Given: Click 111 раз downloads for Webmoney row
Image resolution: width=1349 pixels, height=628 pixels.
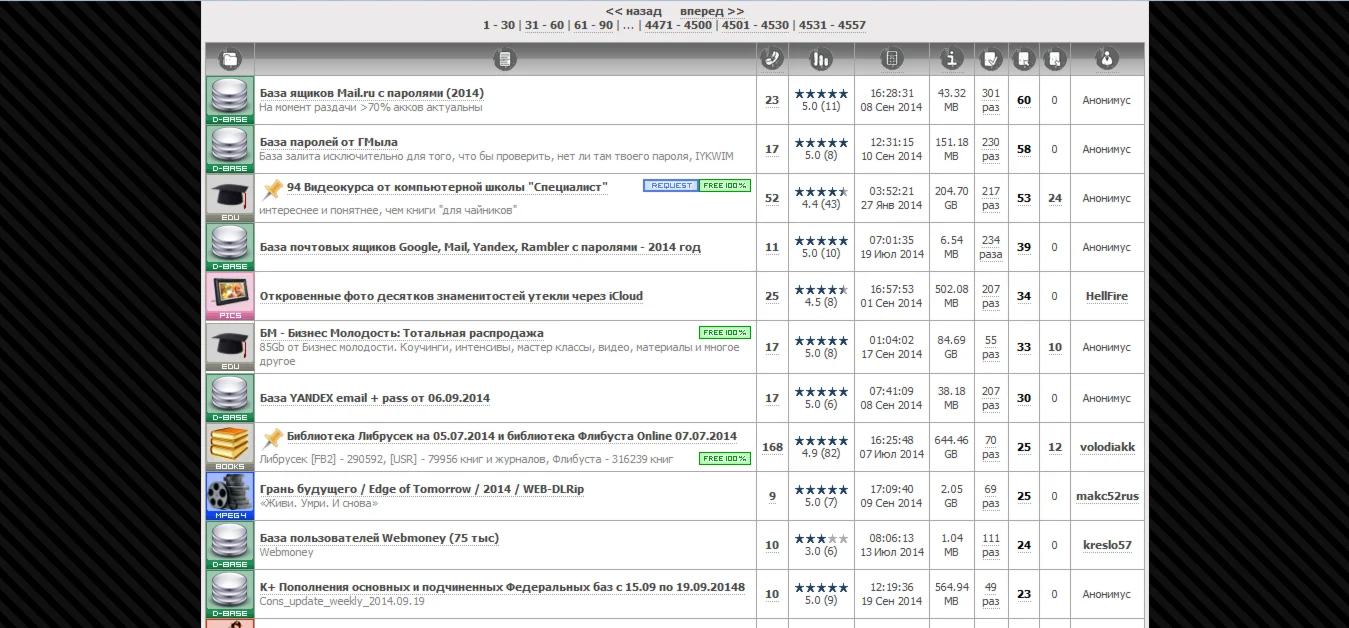Looking at the screenshot, I should click(991, 545).
